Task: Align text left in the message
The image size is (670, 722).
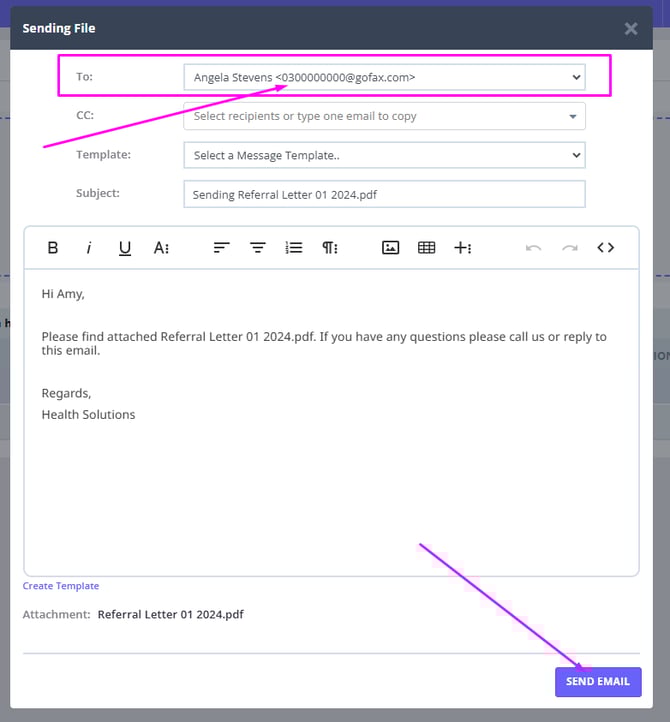Action: pos(222,248)
